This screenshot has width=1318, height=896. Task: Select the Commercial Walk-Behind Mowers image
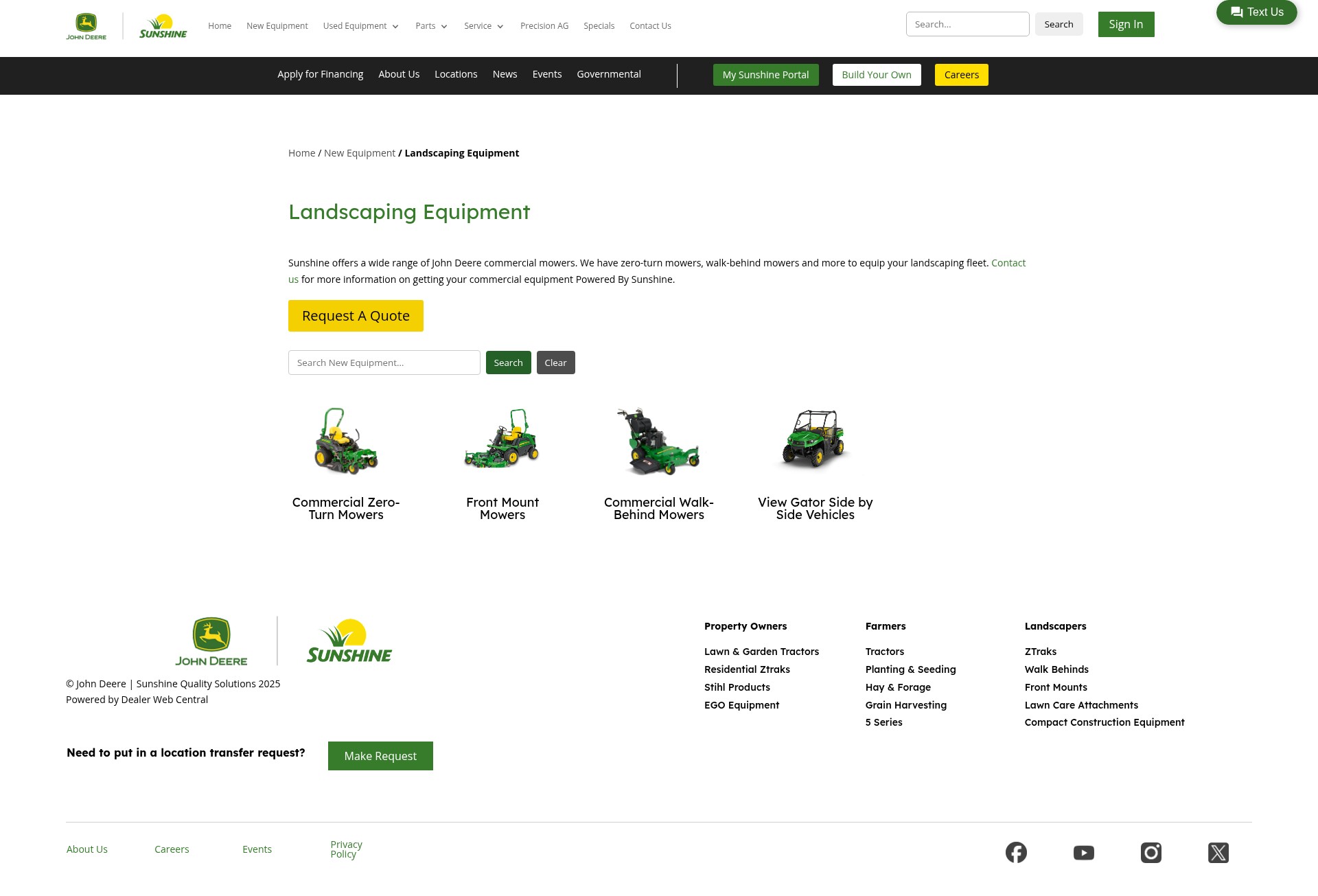[659, 441]
